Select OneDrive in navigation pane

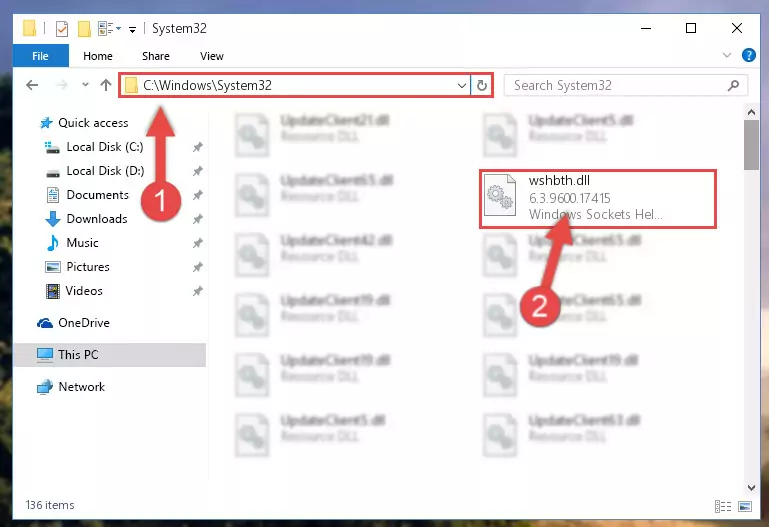83,323
